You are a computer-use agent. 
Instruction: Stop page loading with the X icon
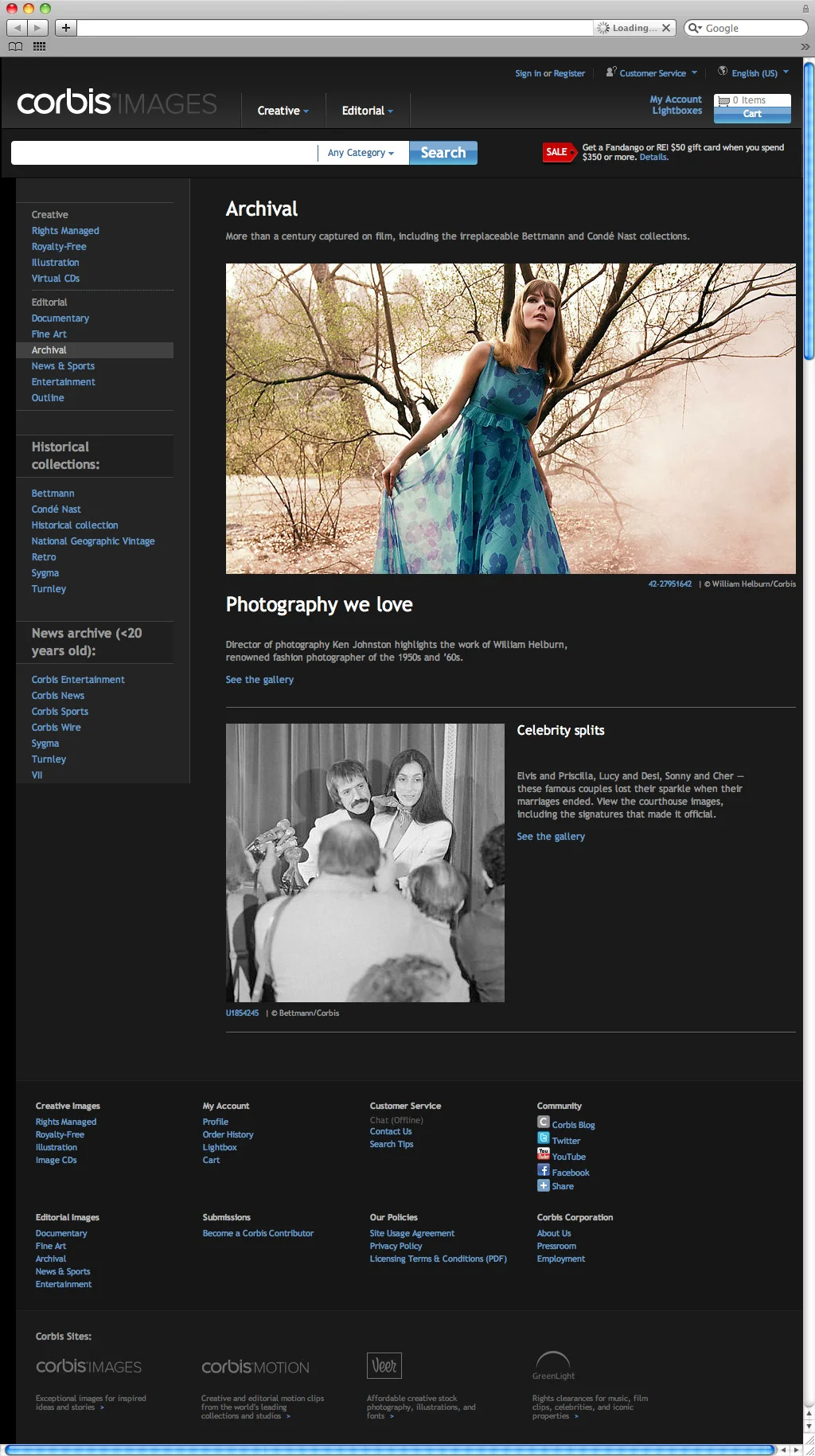click(666, 28)
